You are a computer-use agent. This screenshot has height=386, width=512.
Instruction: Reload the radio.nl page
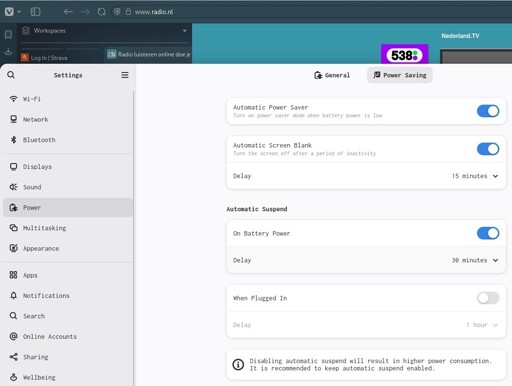(x=102, y=12)
